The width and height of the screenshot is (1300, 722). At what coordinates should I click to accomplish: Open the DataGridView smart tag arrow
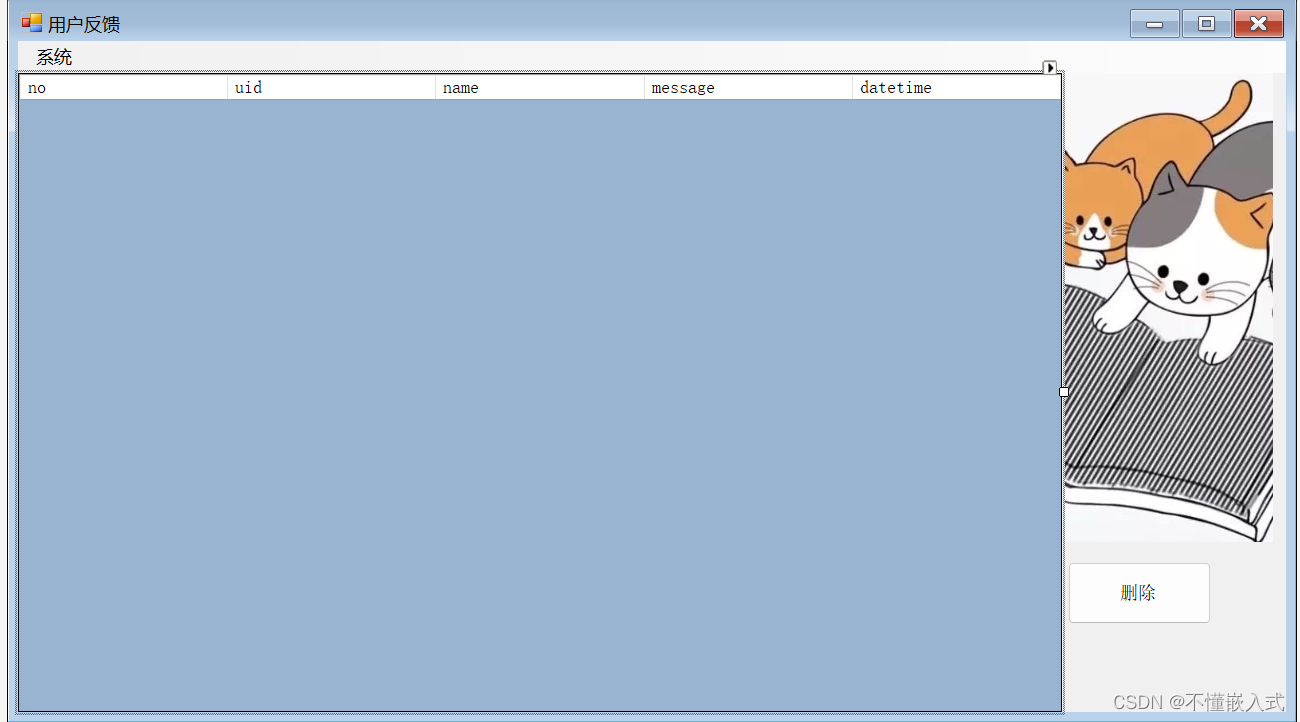1050,68
